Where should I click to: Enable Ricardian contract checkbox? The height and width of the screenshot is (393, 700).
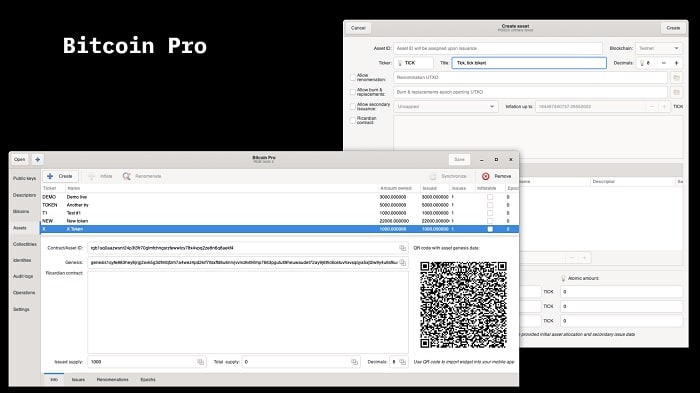[353, 121]
